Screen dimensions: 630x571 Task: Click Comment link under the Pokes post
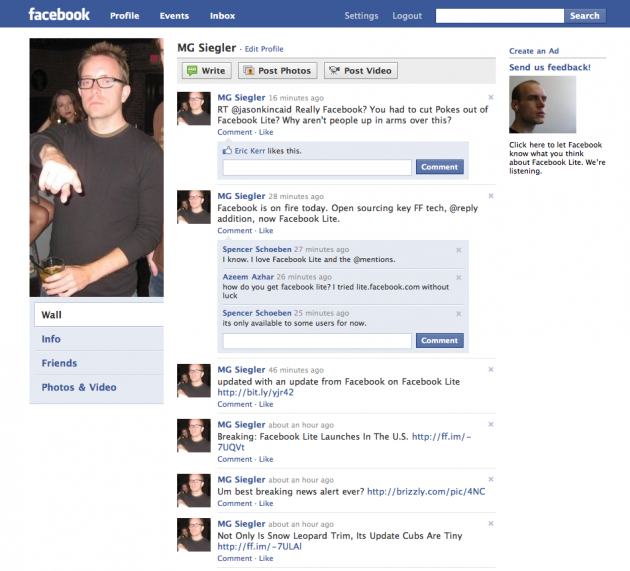pos(235,132)
